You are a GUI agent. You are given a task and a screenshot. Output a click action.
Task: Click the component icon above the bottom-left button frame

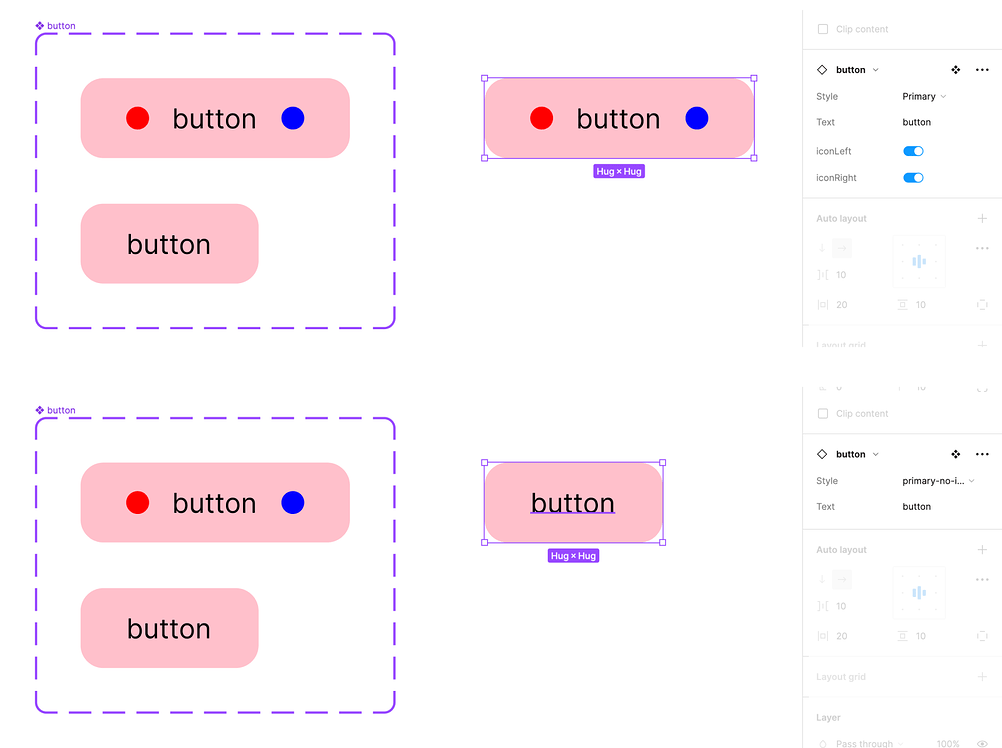pos(40,410)
